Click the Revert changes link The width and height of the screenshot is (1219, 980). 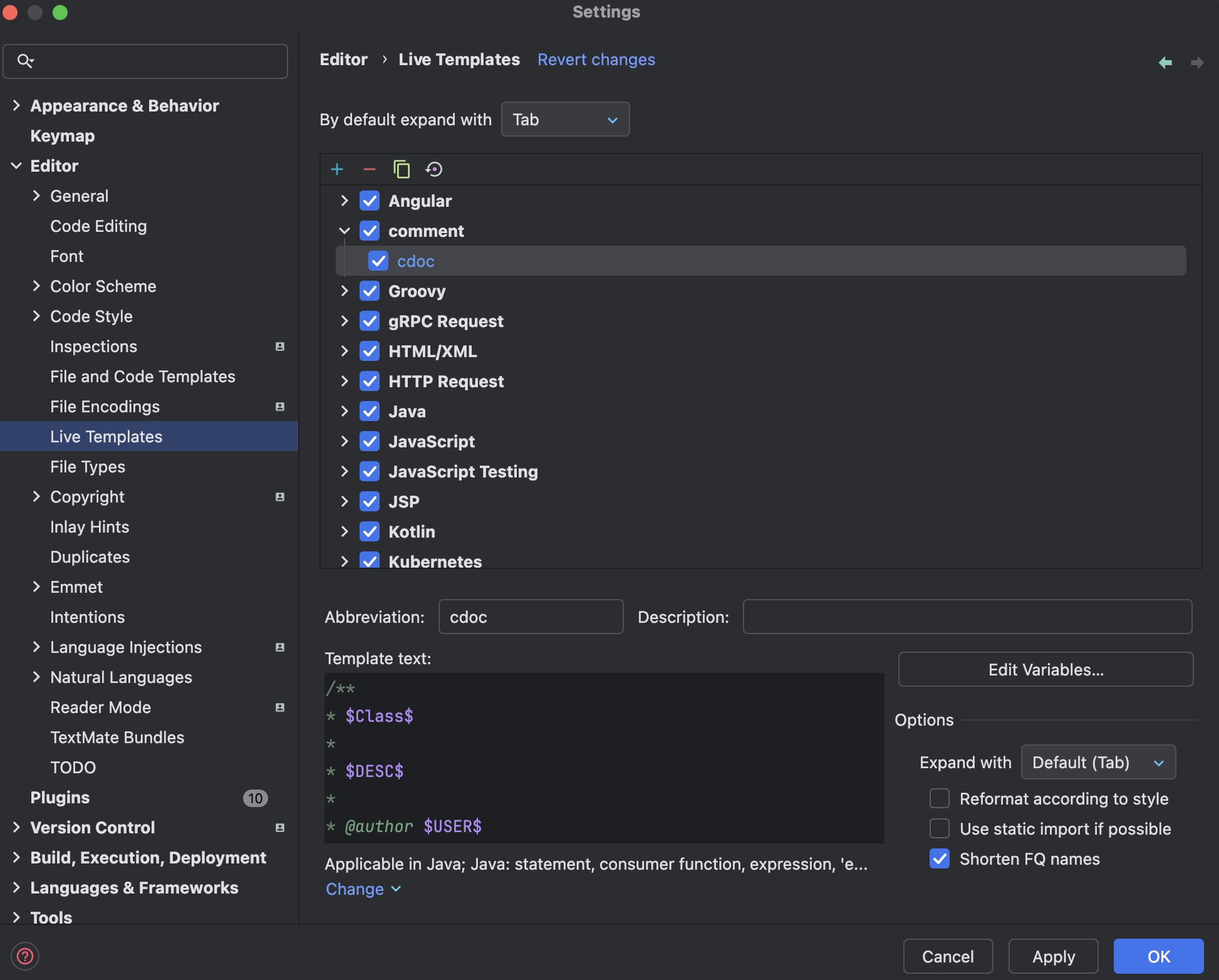click(x=596, y=60)
